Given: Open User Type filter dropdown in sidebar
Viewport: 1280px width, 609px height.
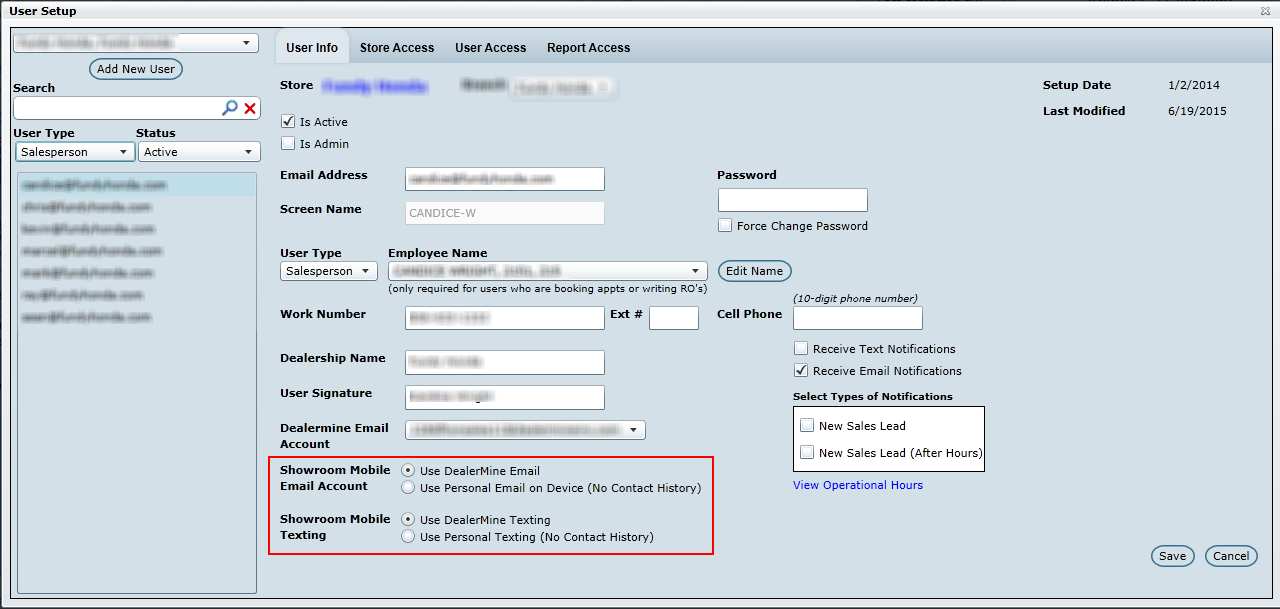Looking at the screenshot, I should [x=75, y=152].
